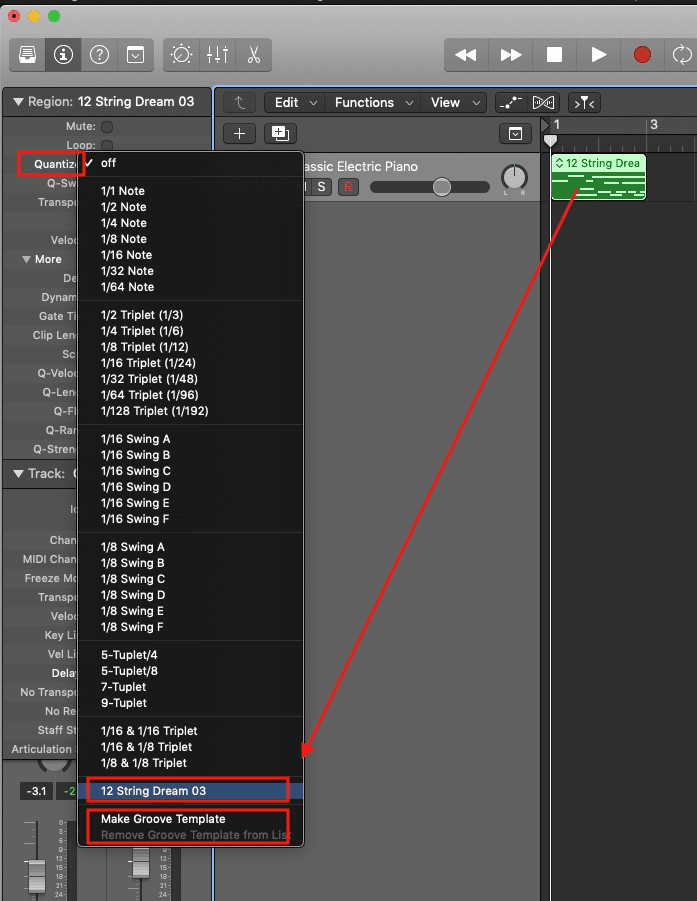Choose 1/16 & 1/8 Triplet quantize

[190, 747]
